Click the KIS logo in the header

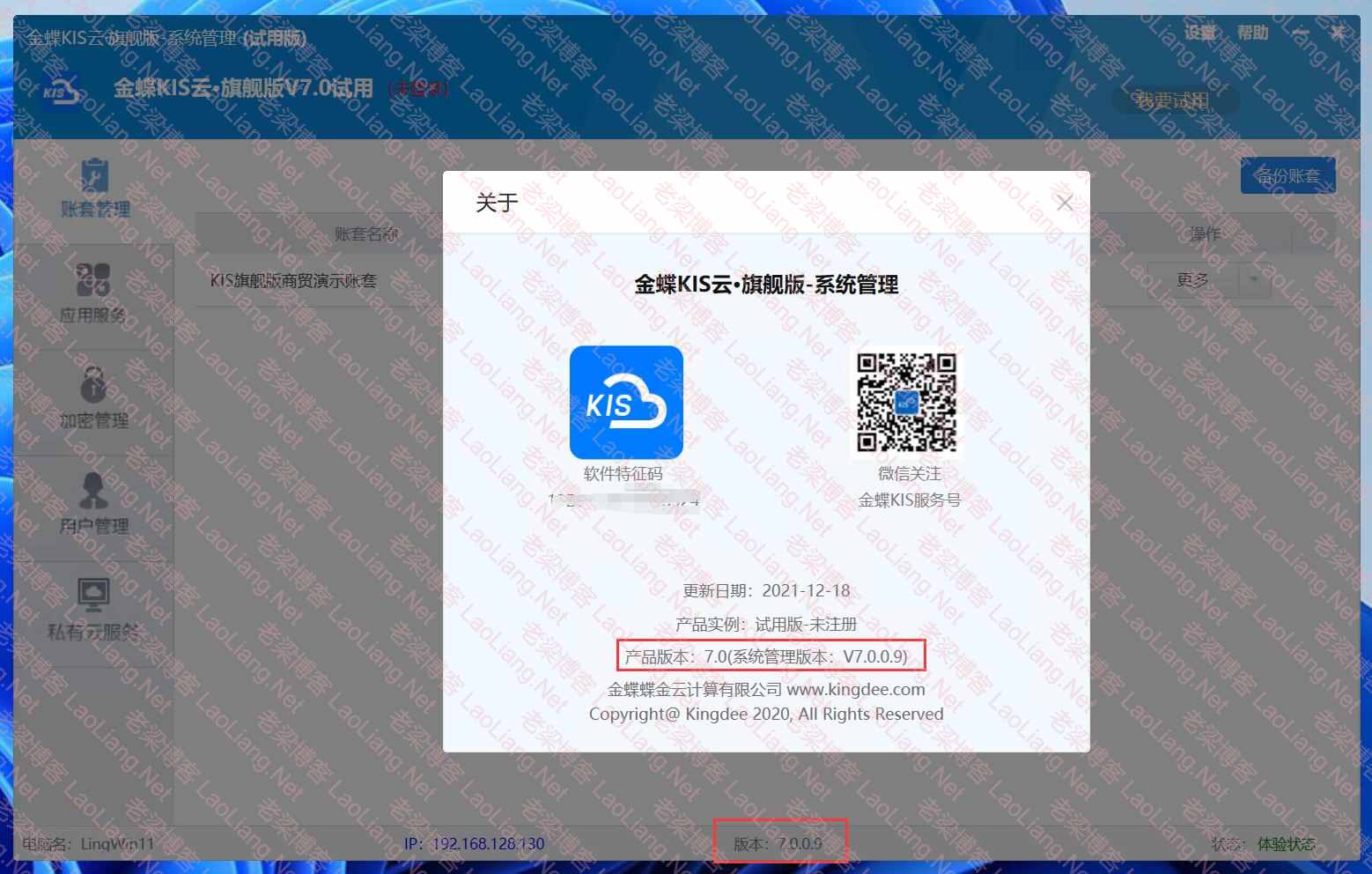(62, 91)
